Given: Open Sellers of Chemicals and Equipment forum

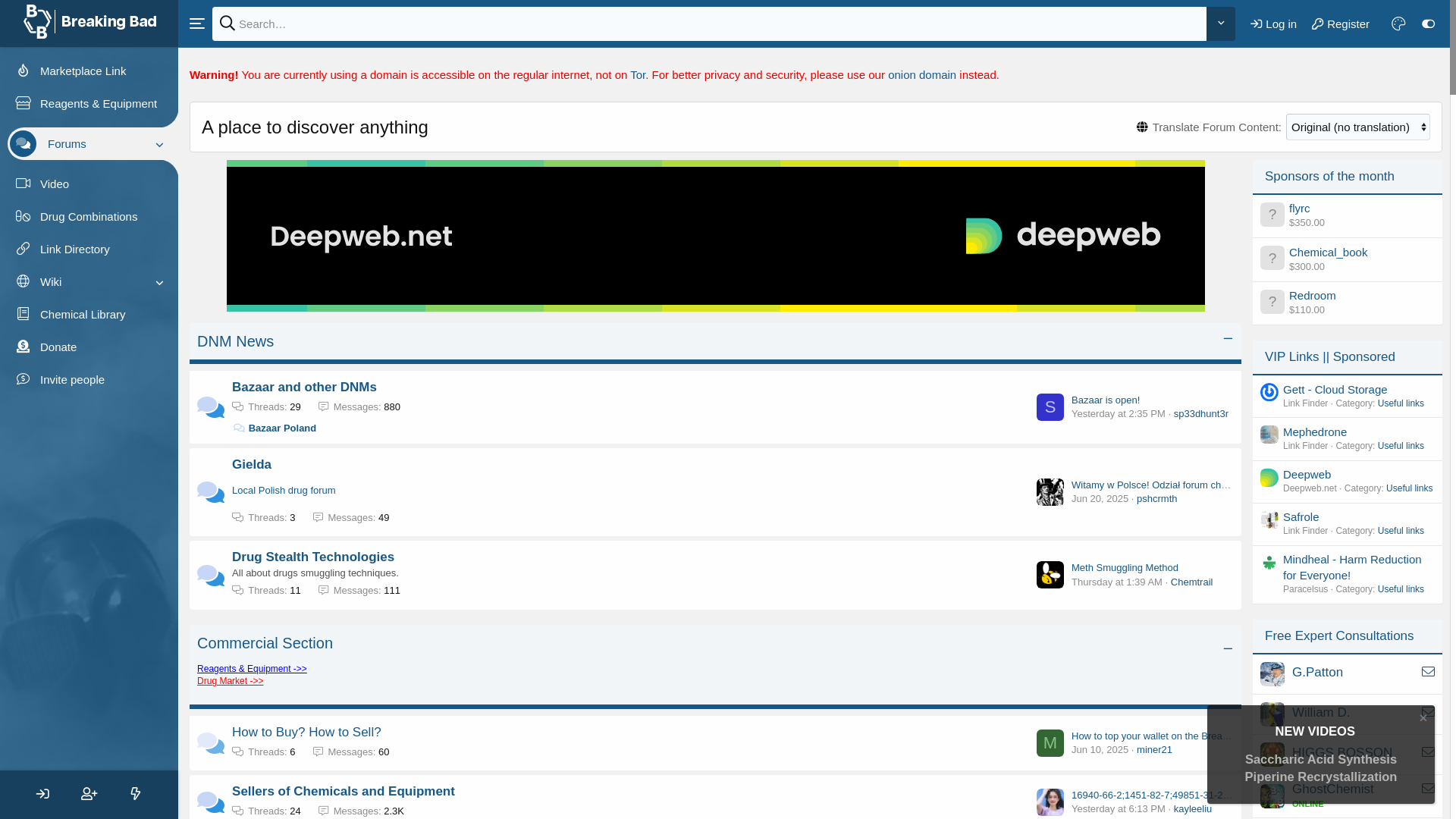Looking at the screenshot, I should click(x=344, y=791).
